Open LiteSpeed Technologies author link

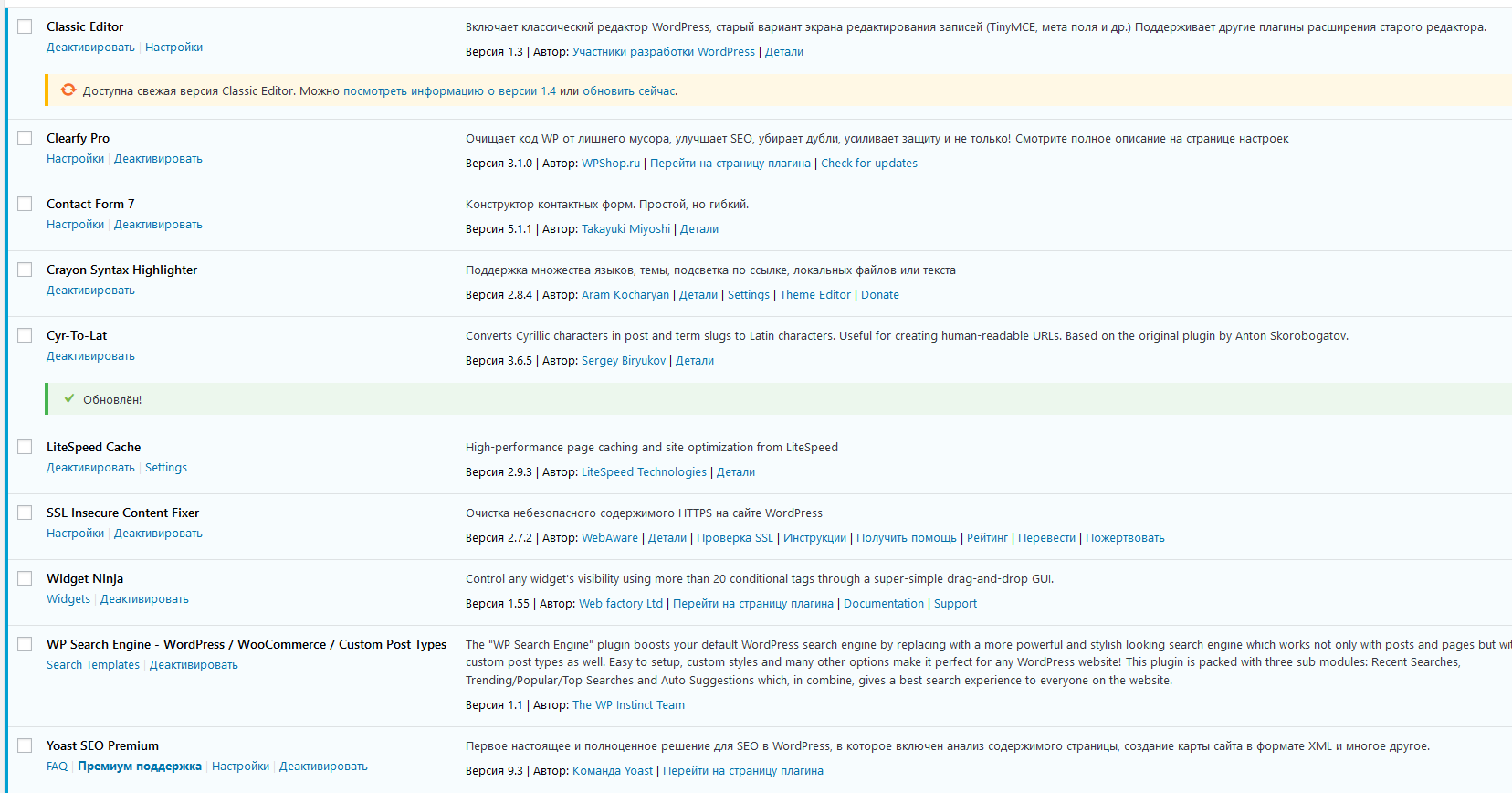[x=644, y=472]
